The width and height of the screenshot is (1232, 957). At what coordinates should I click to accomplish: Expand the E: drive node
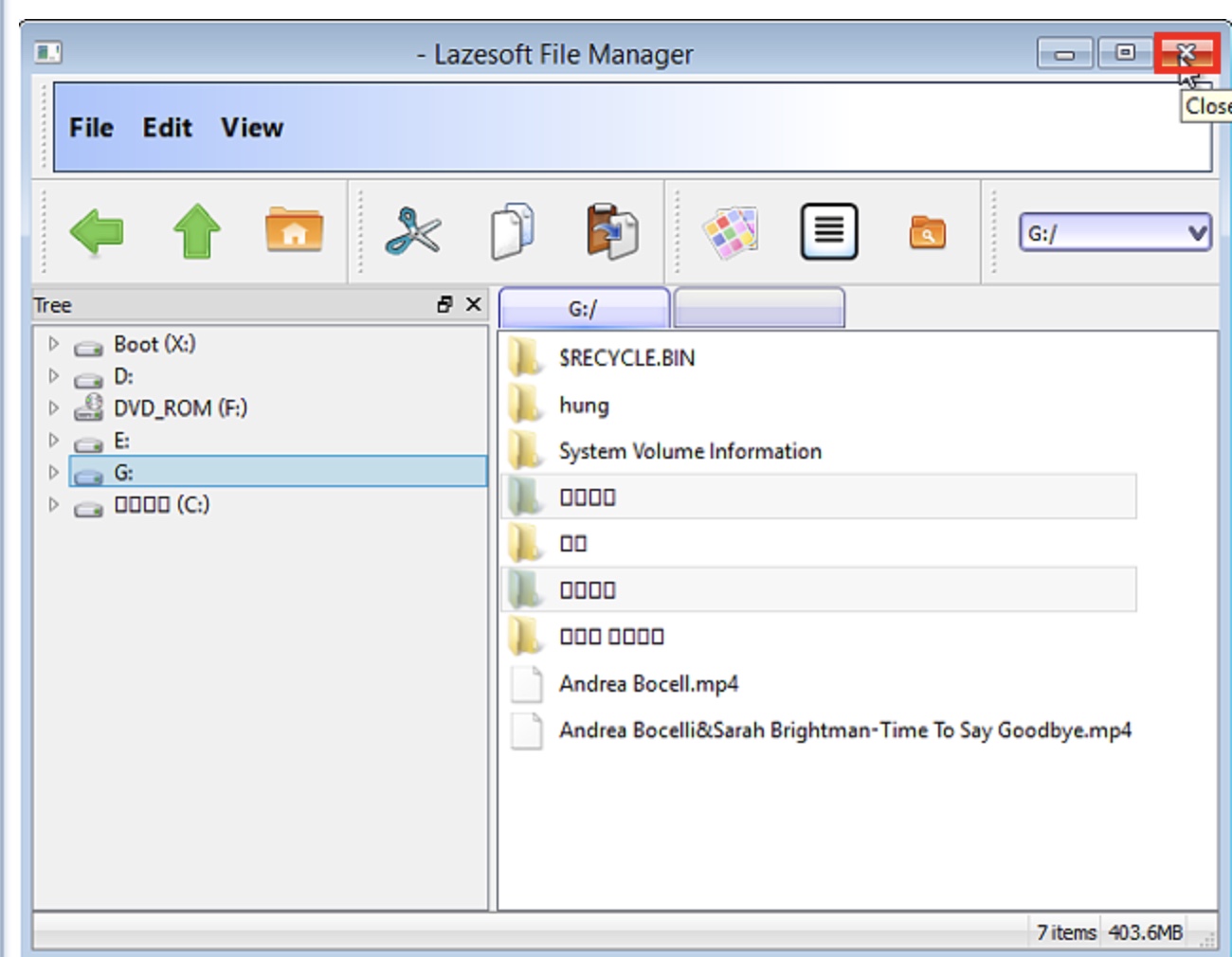point(54,440)
